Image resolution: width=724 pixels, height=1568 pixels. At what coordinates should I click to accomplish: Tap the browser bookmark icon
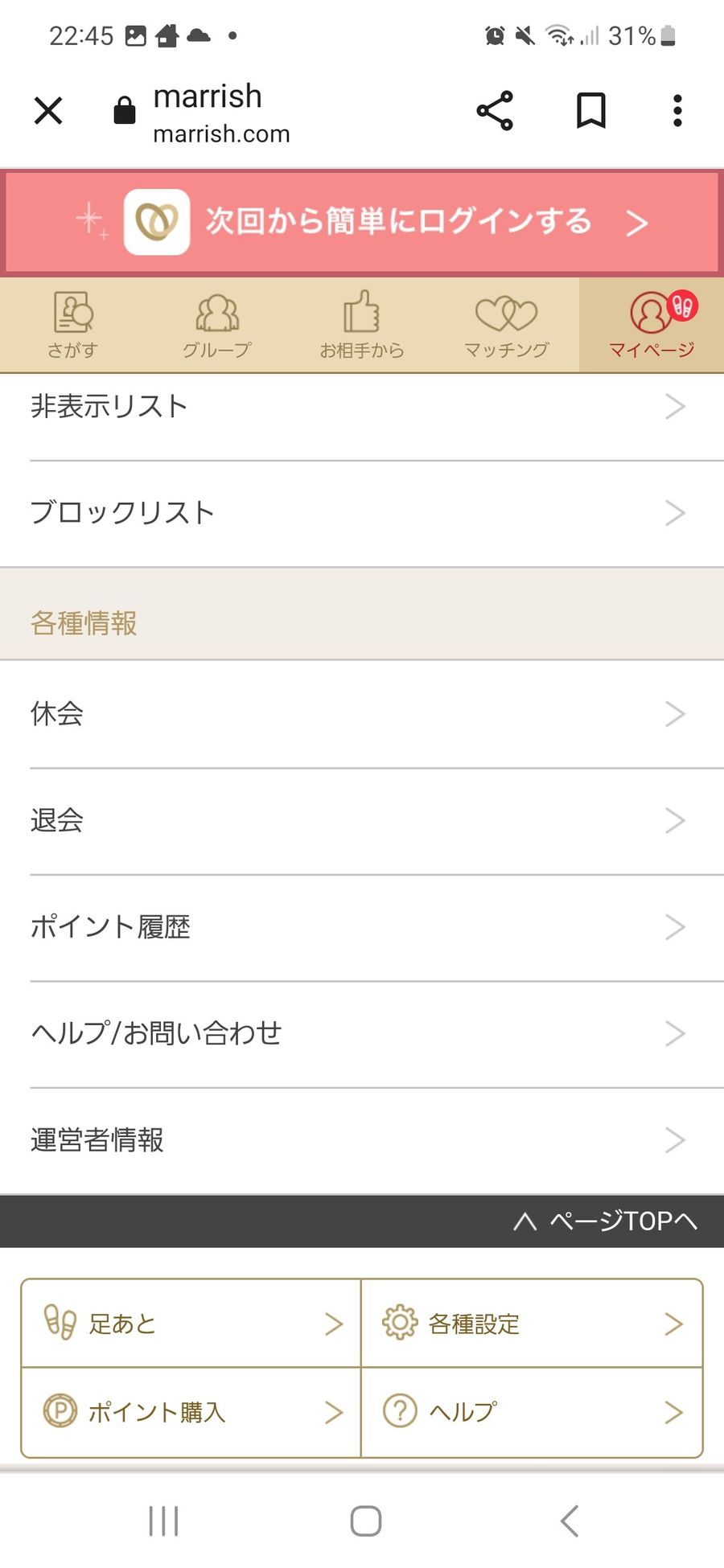pos(591,111)
